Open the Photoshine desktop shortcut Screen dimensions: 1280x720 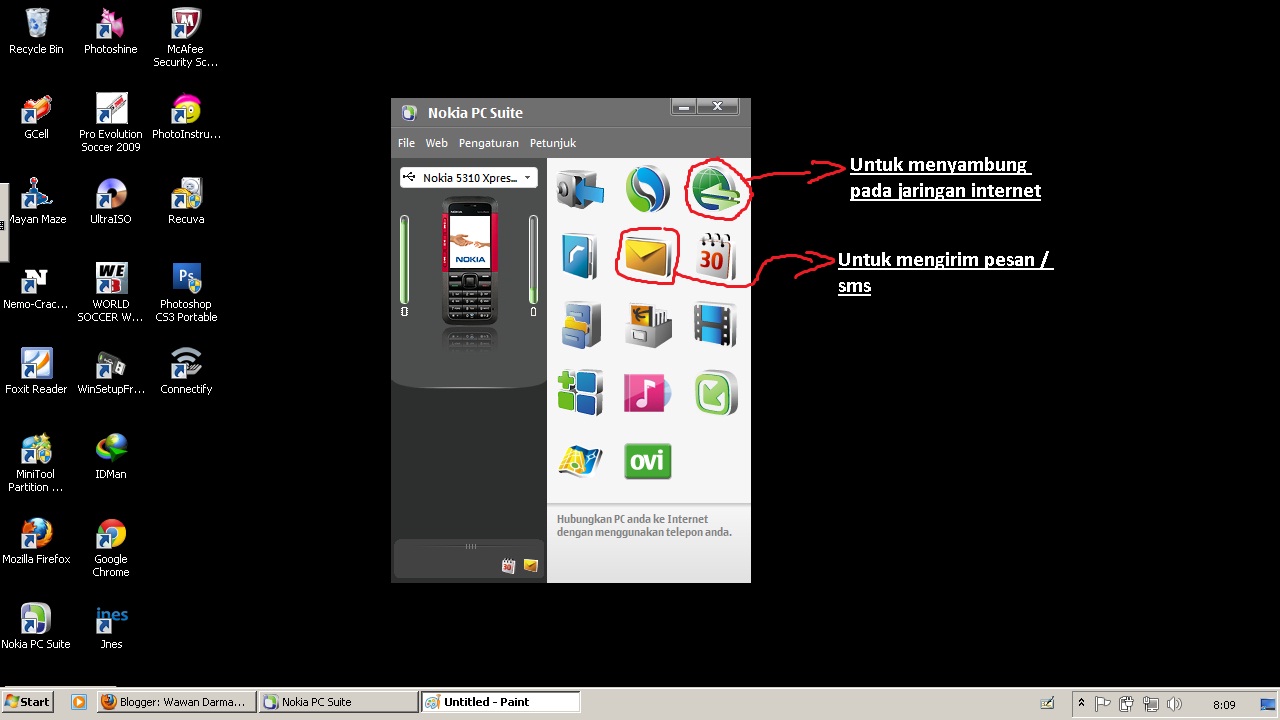[110, 31]
